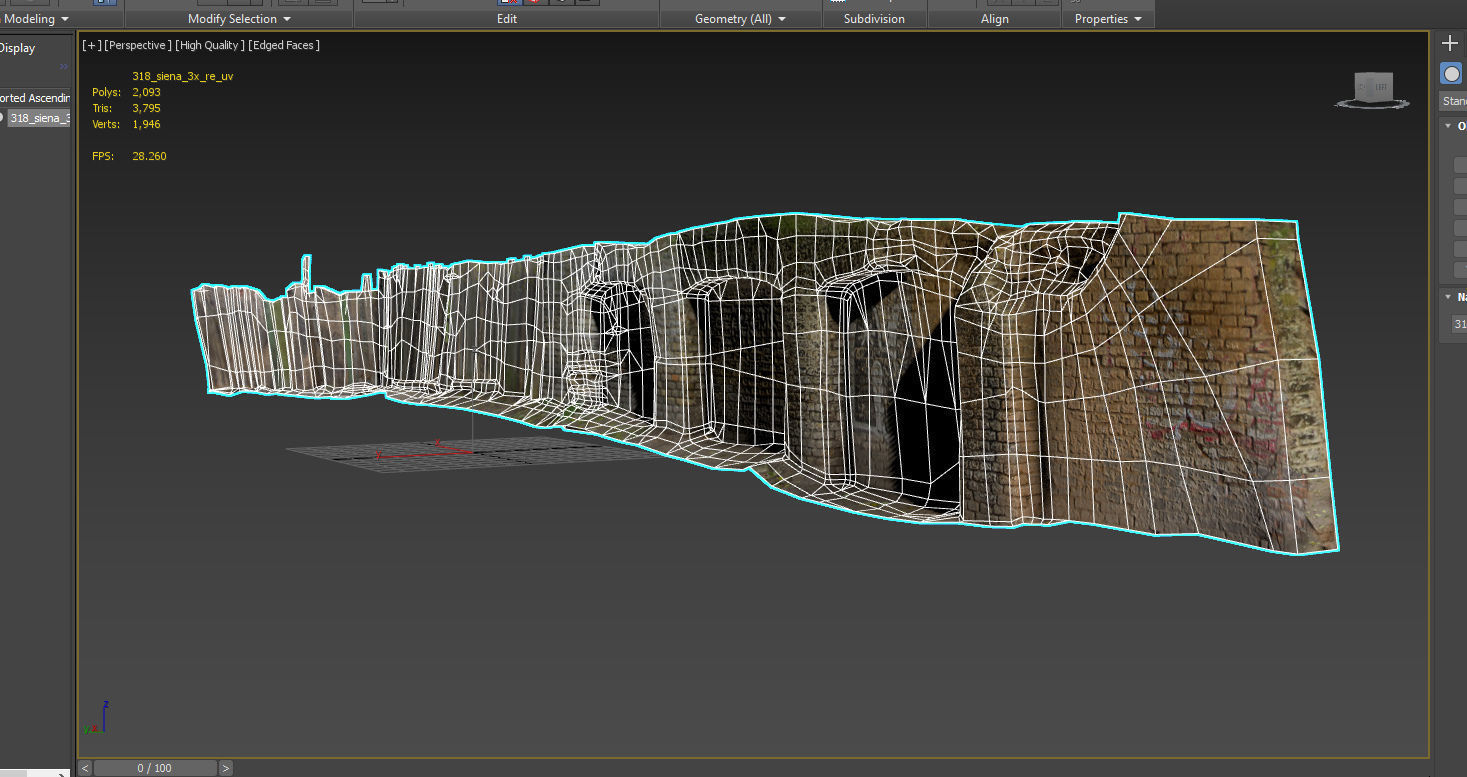Click the 0 / 100 time slider thumb

(x=155, y=768)
